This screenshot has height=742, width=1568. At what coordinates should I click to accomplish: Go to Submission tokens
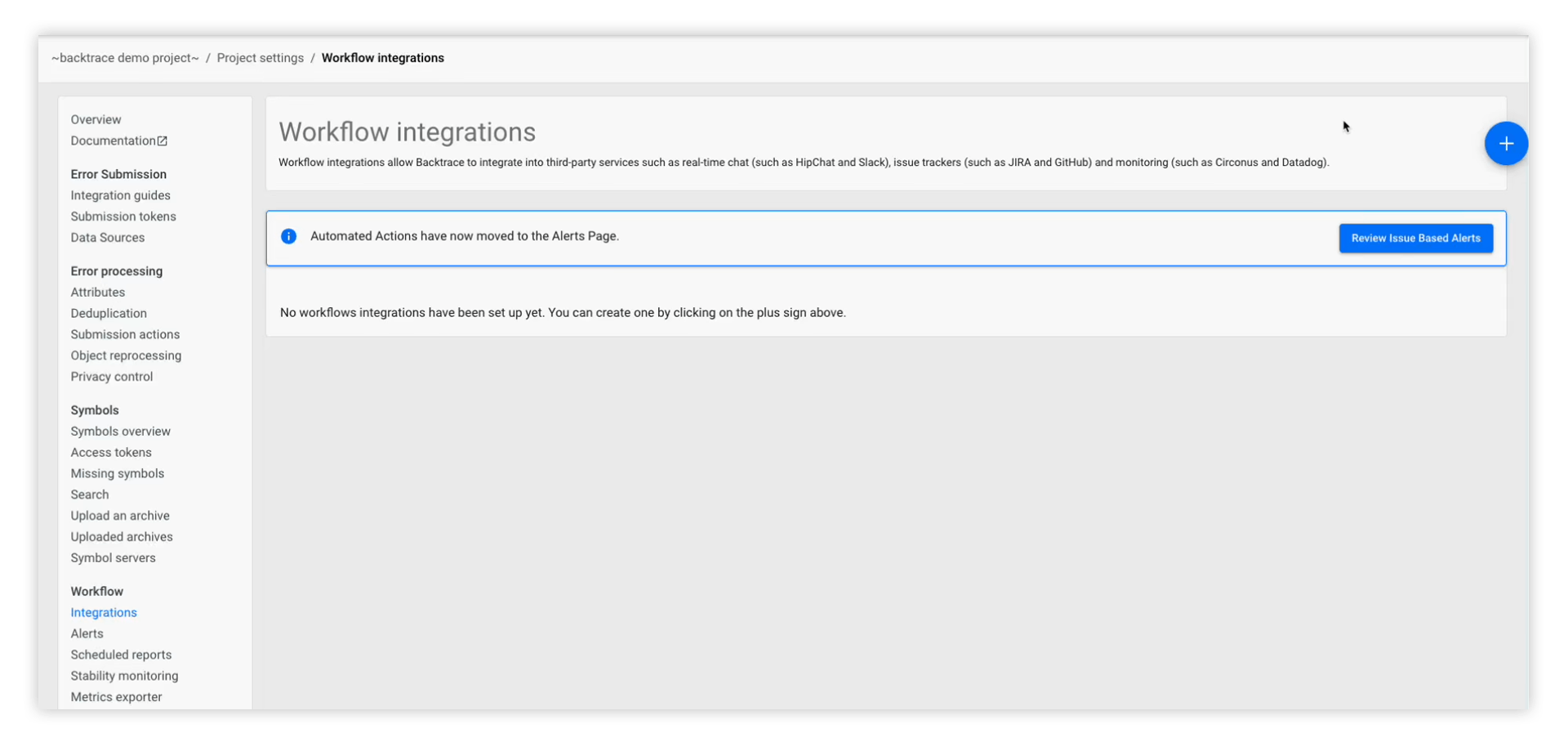coord(123,217)
